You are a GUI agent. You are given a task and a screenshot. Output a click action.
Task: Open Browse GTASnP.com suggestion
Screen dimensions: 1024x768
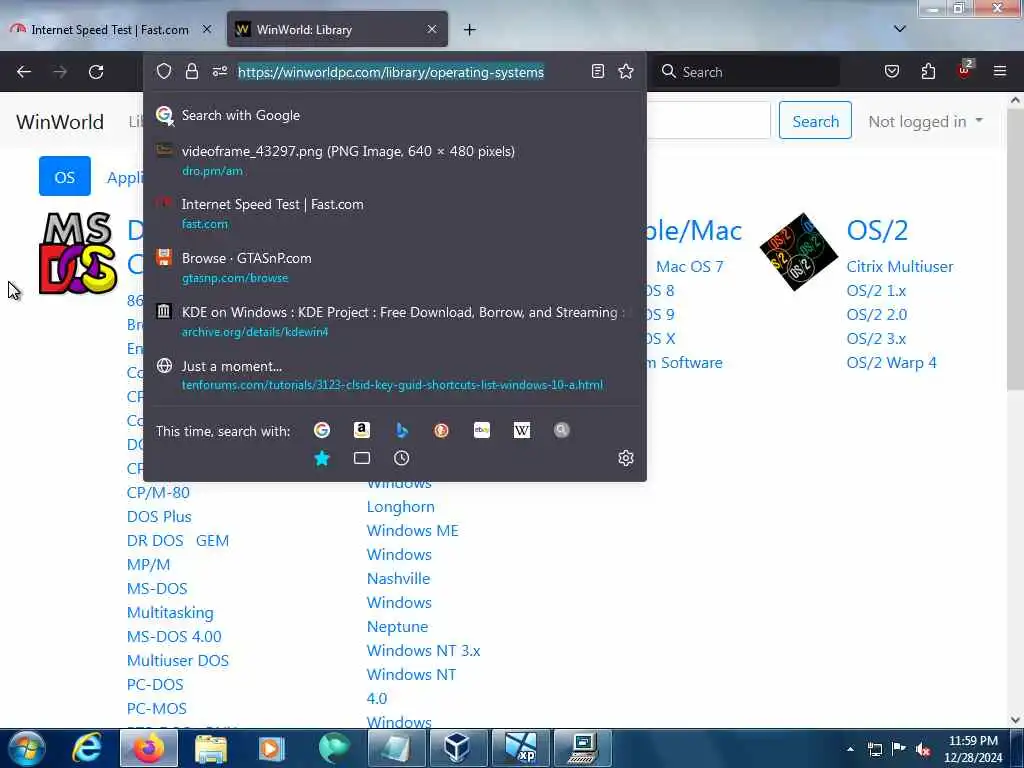click(x=394, y=267)
